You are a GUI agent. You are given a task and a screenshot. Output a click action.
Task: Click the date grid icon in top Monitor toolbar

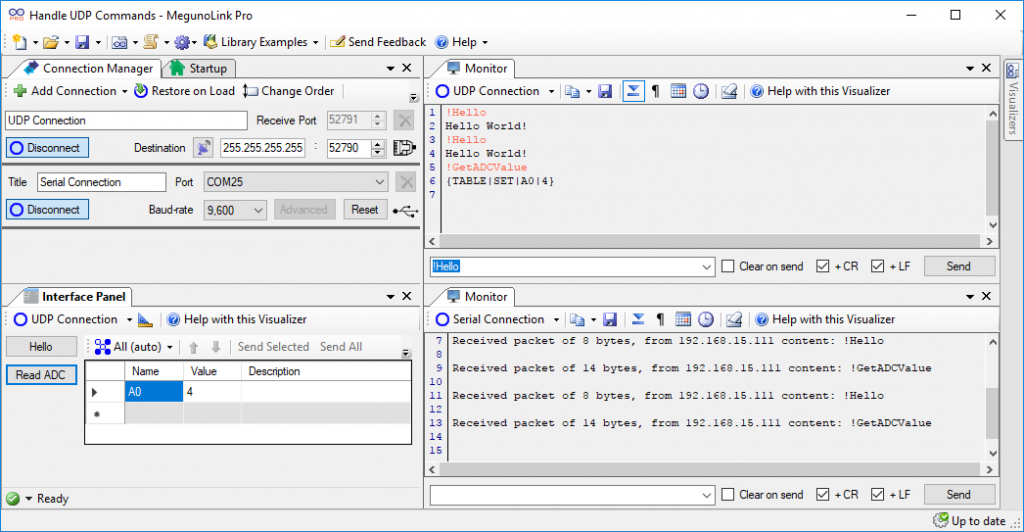pyautogui.click(x=678, y=91)
